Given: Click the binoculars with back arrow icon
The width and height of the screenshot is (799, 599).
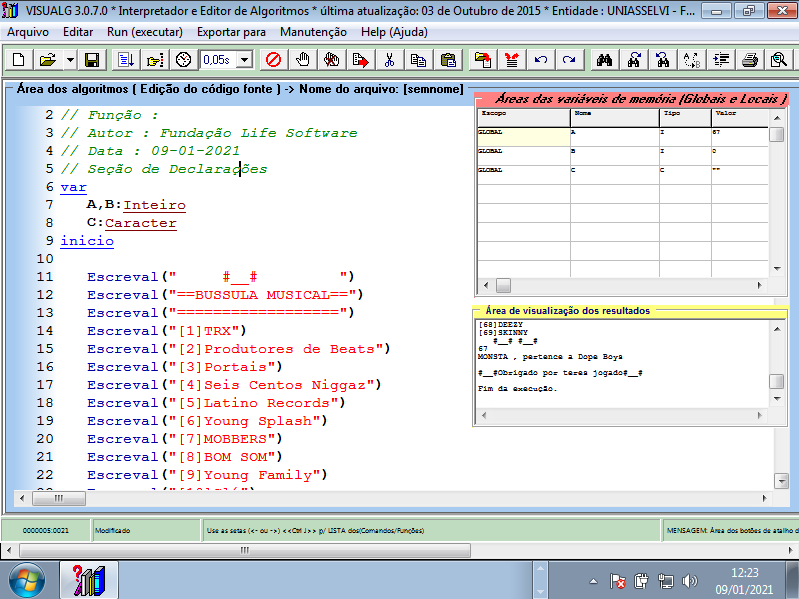Looking at the screenshot, I should tap(662, 60).
